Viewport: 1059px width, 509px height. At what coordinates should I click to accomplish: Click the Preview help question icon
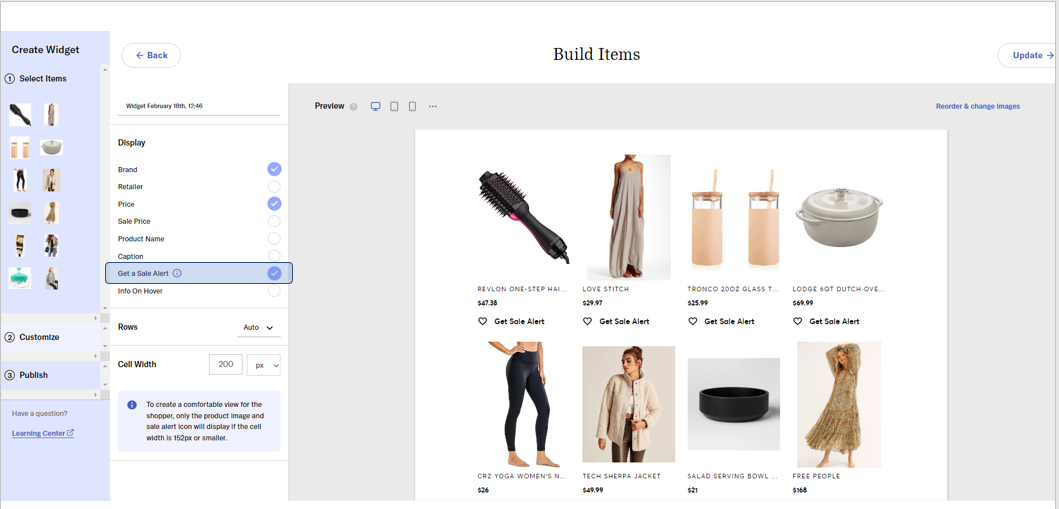click(x=353, y=107)
